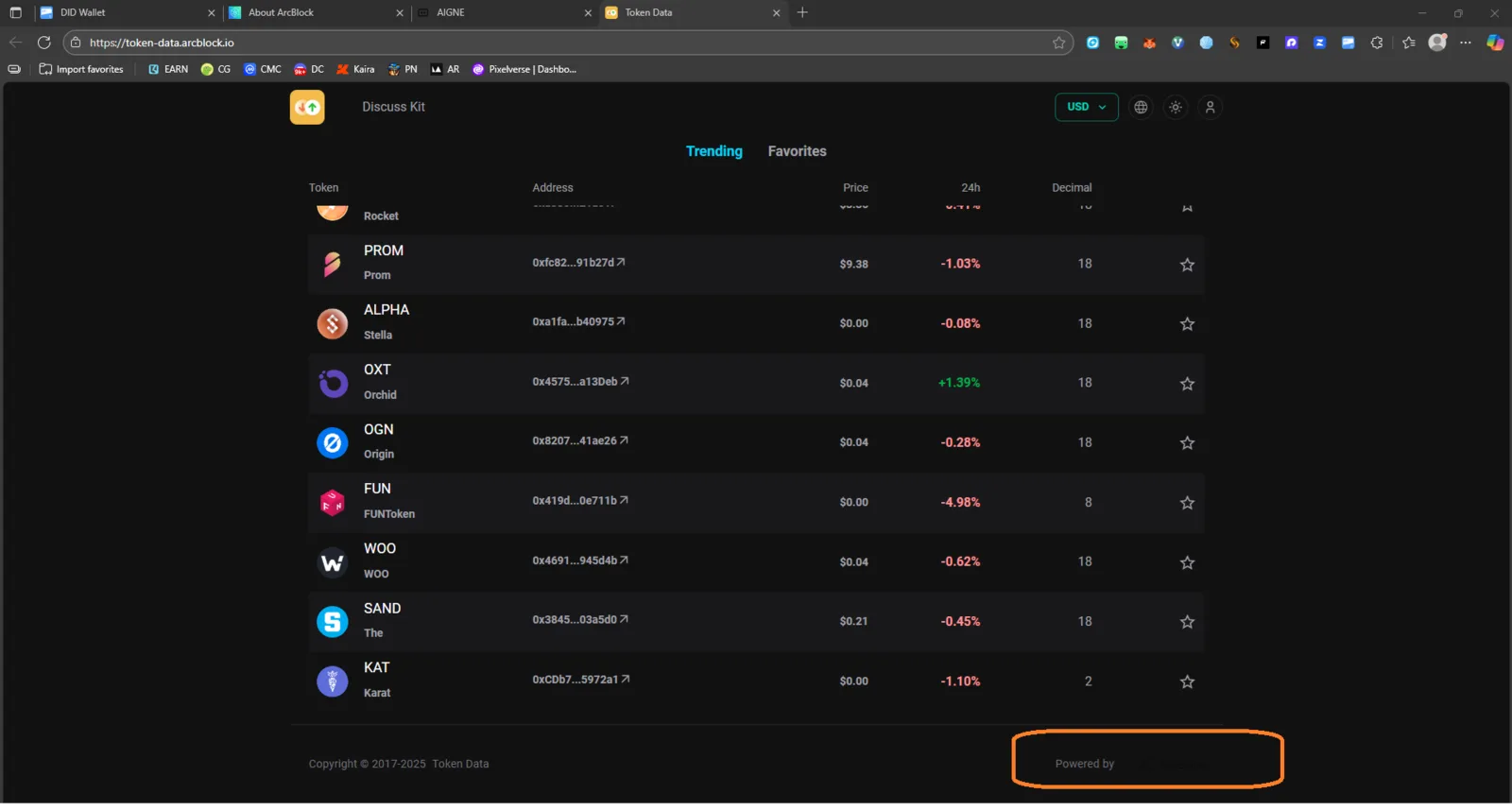Click the ALPHA Stella token logo
This screenshot has height=811, width=1512.
(x=332, y=323)
